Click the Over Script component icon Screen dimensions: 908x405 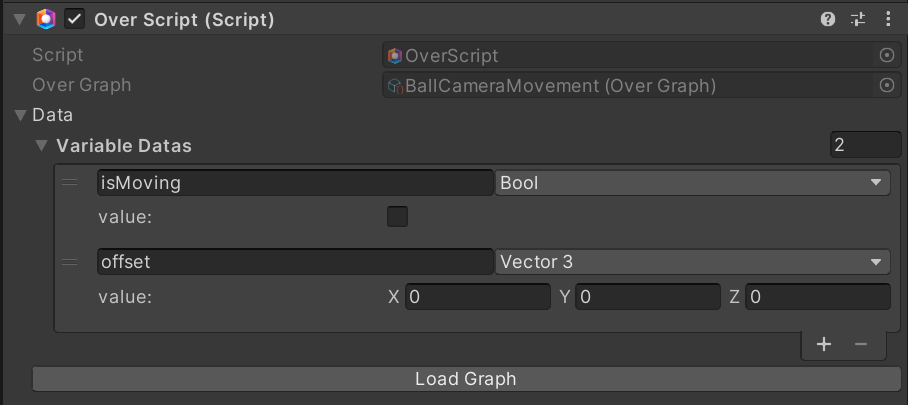(46, 19)
